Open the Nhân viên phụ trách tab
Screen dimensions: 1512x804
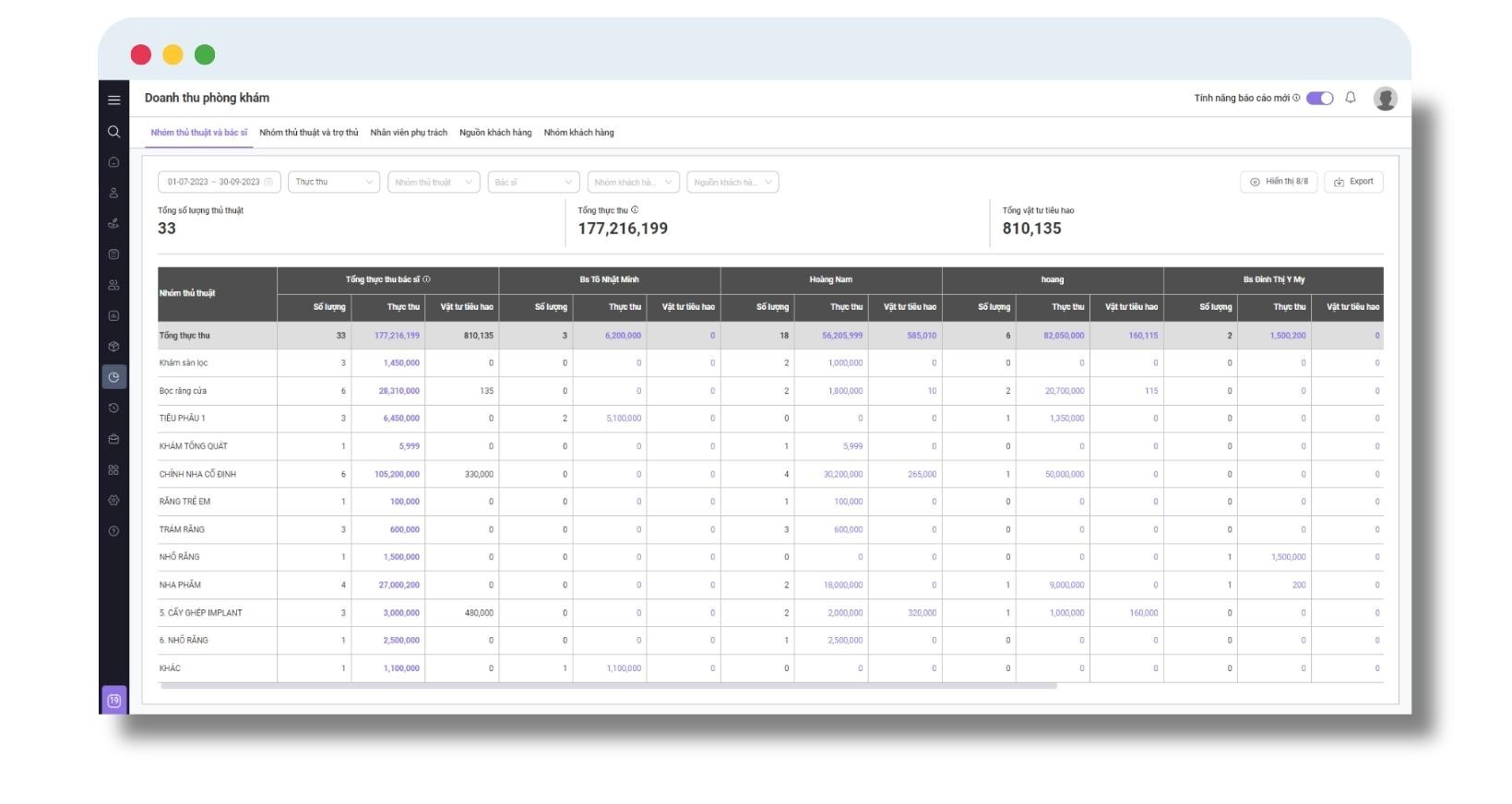click(x=409, y=133)
